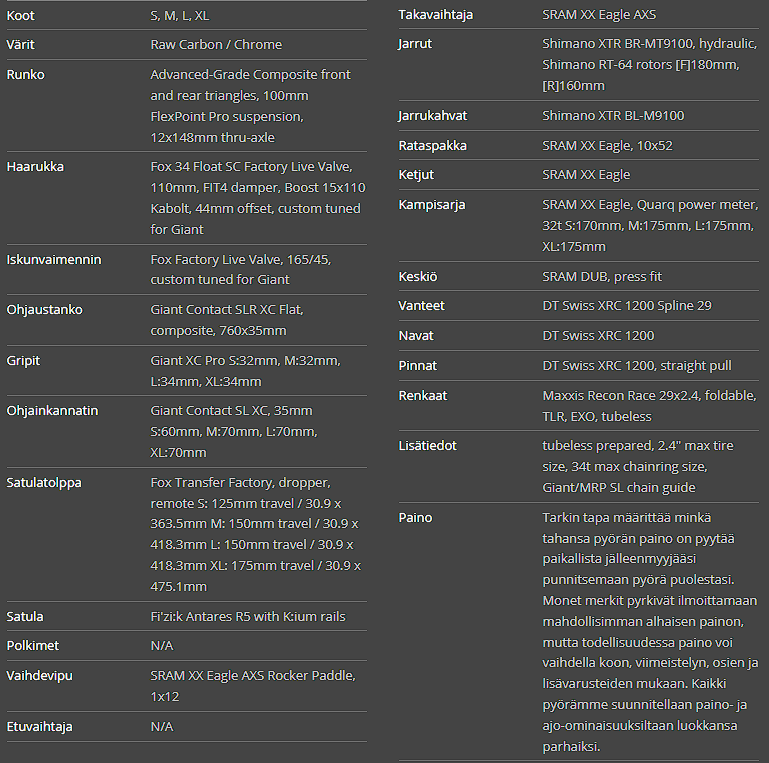Click the Etuvaihtaja label

(40, 727)
